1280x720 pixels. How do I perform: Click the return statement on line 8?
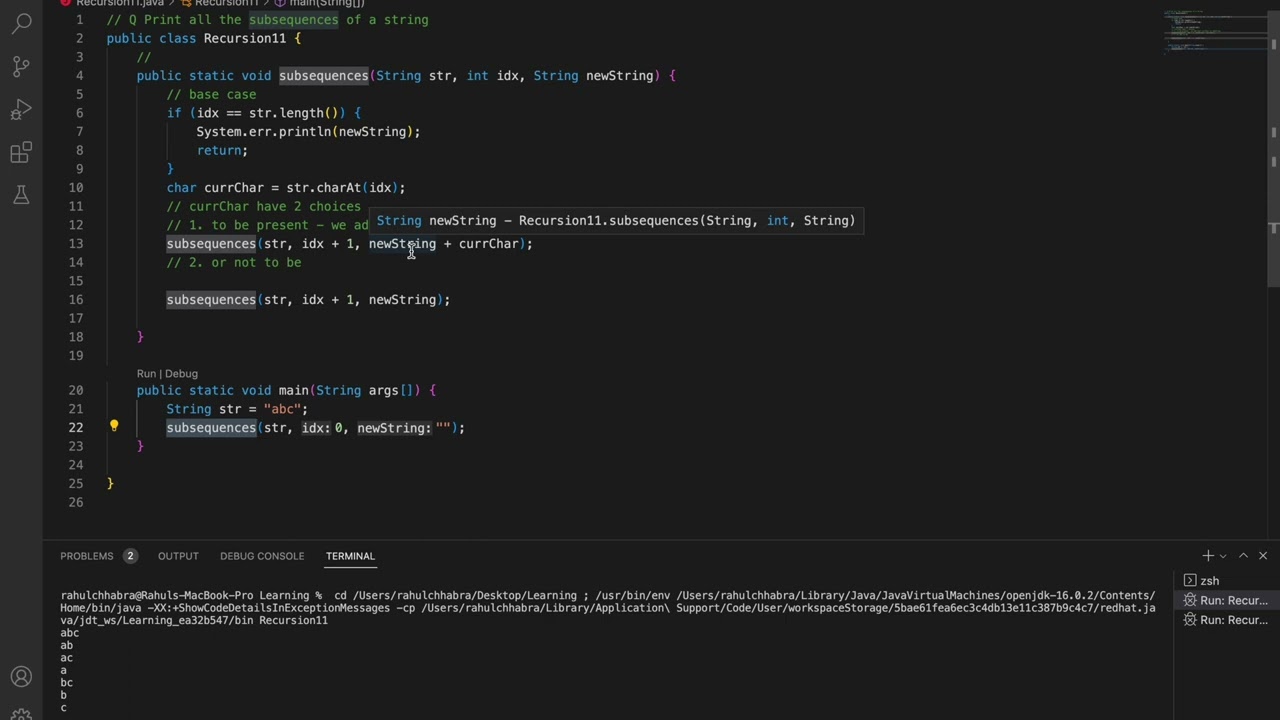pos(222,150)
